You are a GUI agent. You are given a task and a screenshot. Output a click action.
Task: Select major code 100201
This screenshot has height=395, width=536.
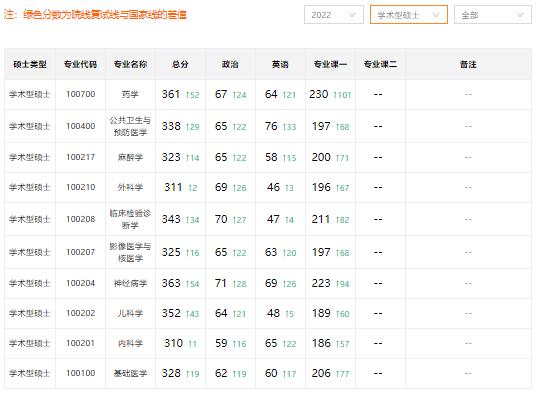pyautogui.click(x=80, y=343)
